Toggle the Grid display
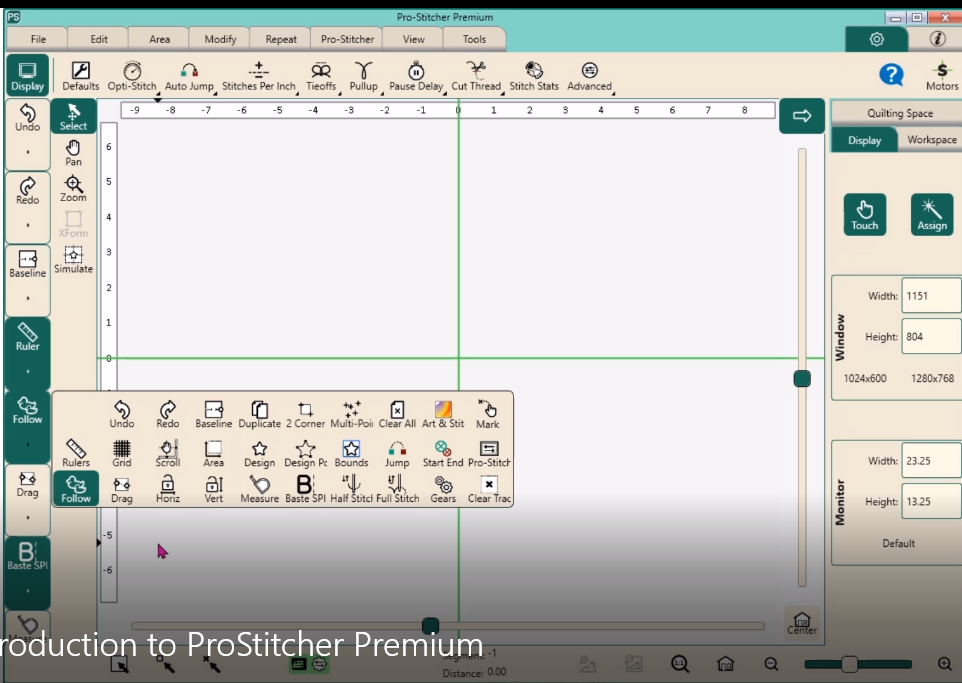This screenshot has height=683, width=962. pos(121,453)
